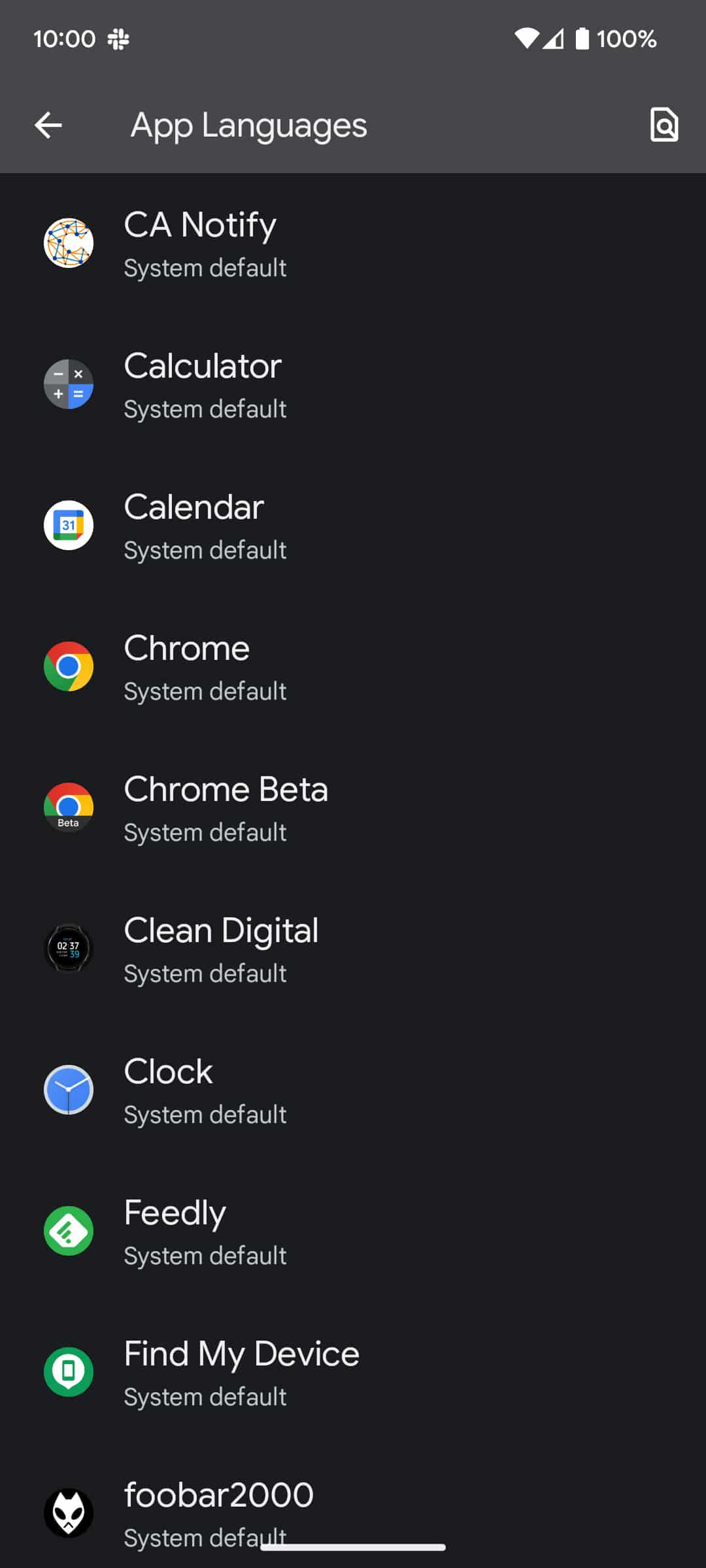
Task: Tap the Google Calendar icon
Action: 69,525
